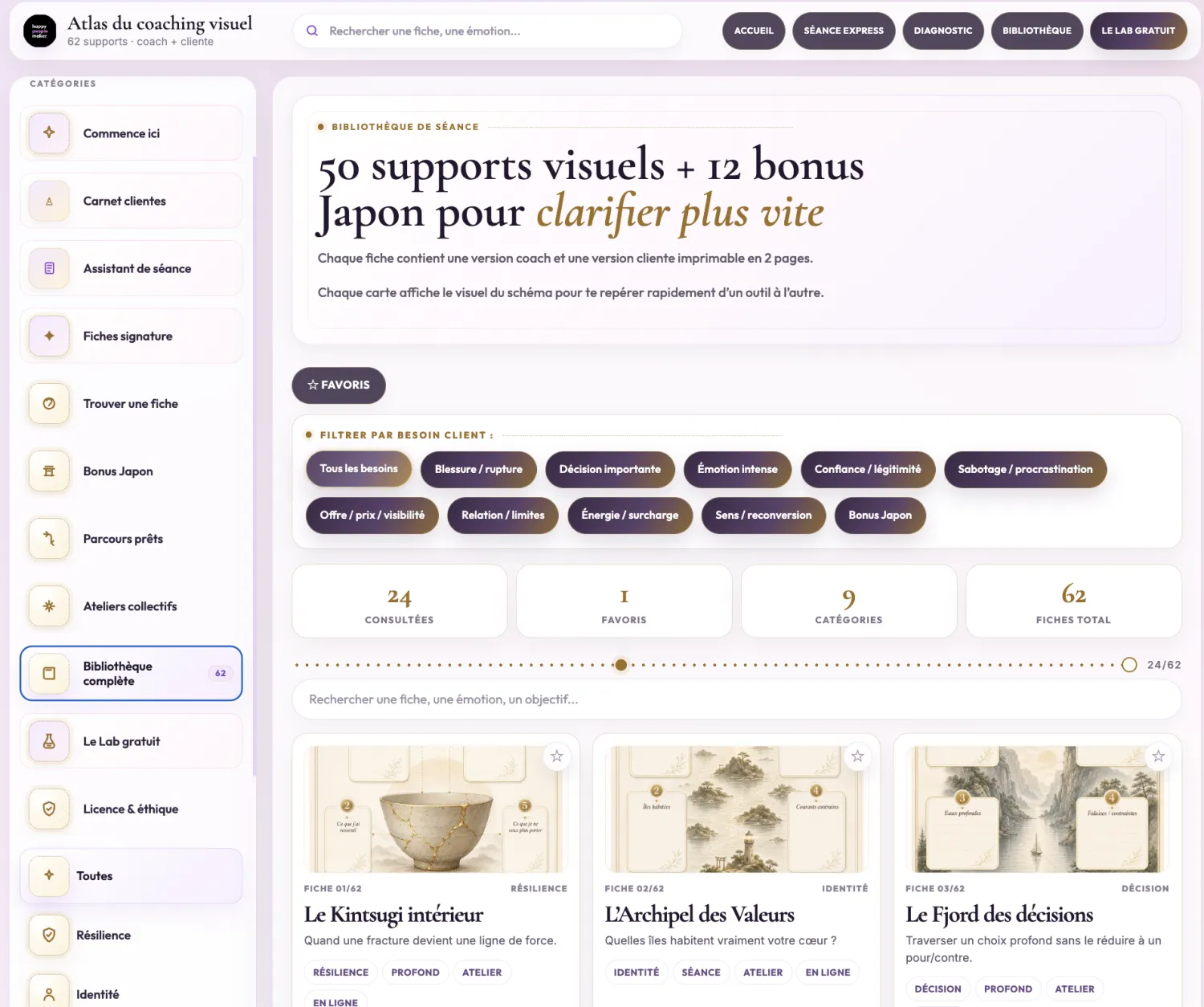Click the 1 Favoris stat card

624,601
